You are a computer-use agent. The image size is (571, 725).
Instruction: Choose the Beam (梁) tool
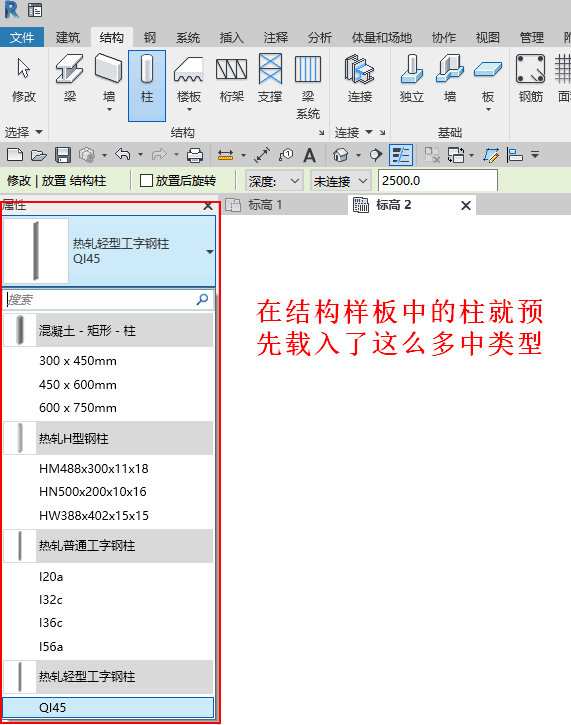click(70, 80)
